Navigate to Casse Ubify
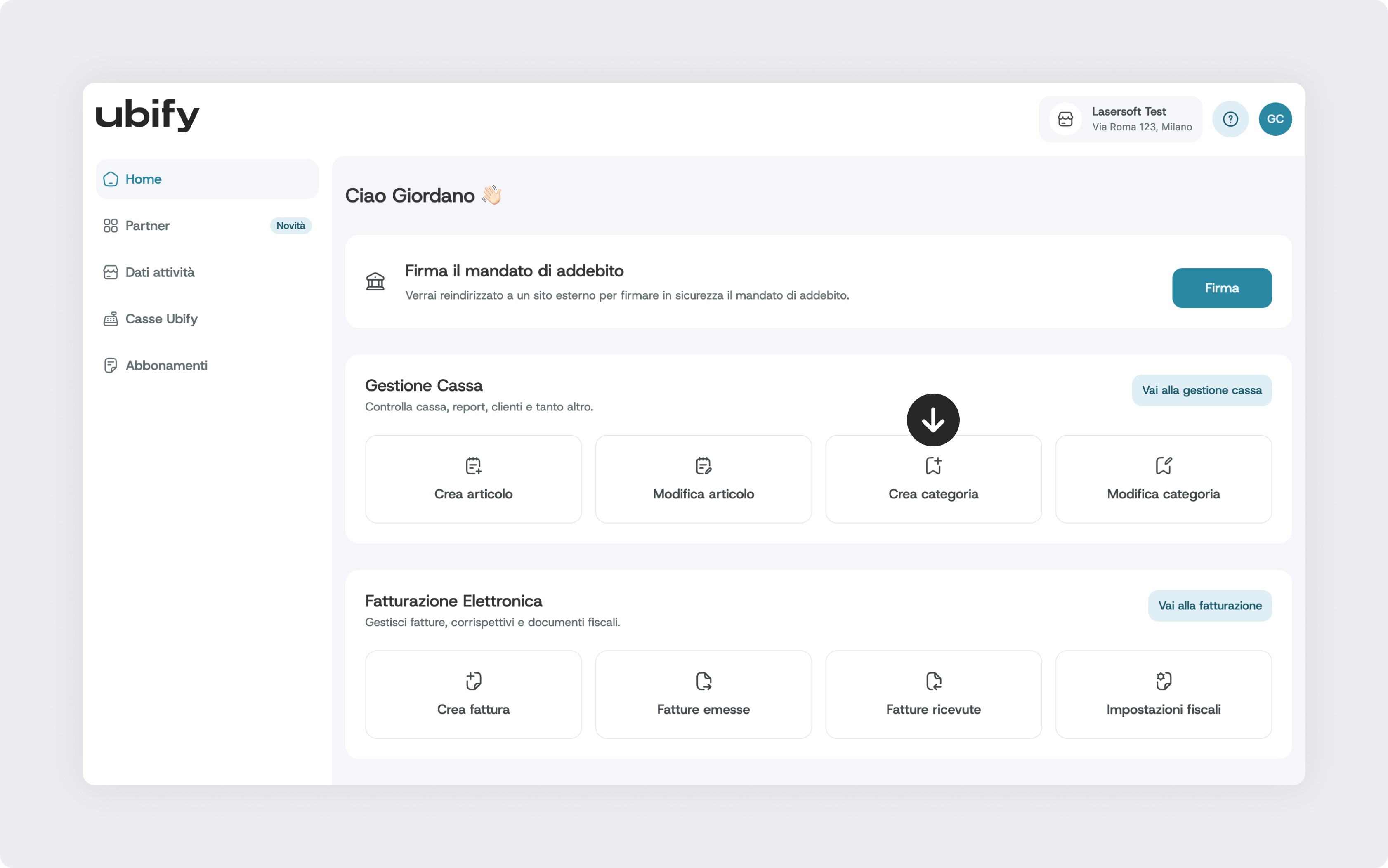Image resolution: width=1388 pixels, height=868 pixels. point(161,318)
